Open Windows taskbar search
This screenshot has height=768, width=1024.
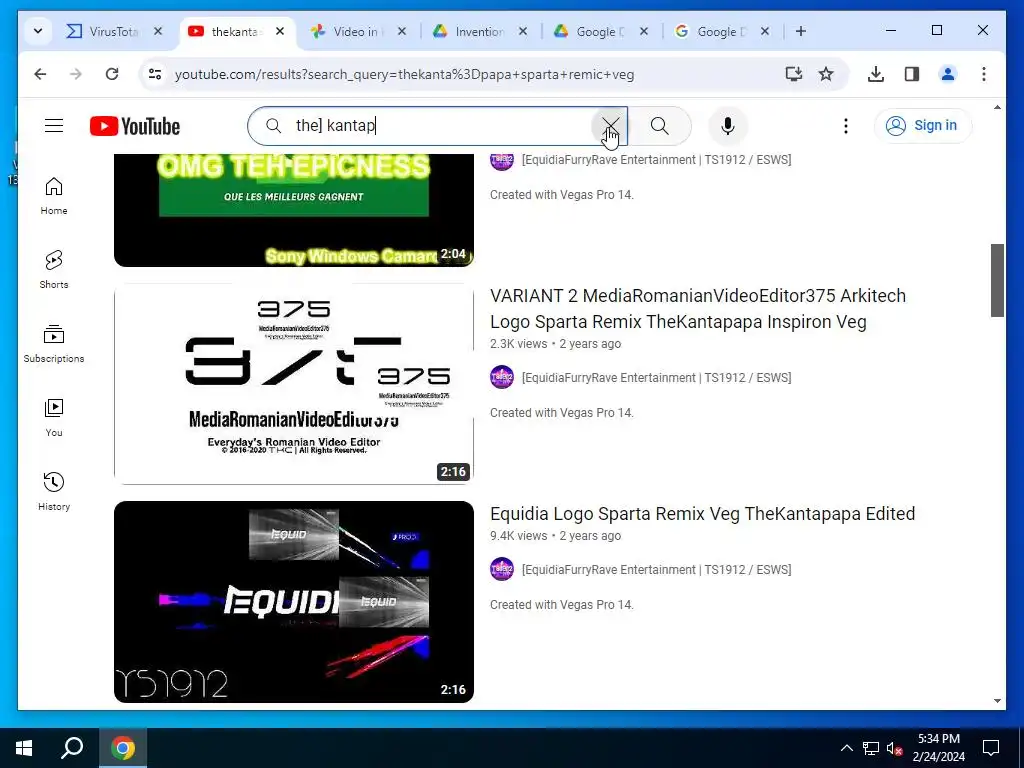point(72,748)
